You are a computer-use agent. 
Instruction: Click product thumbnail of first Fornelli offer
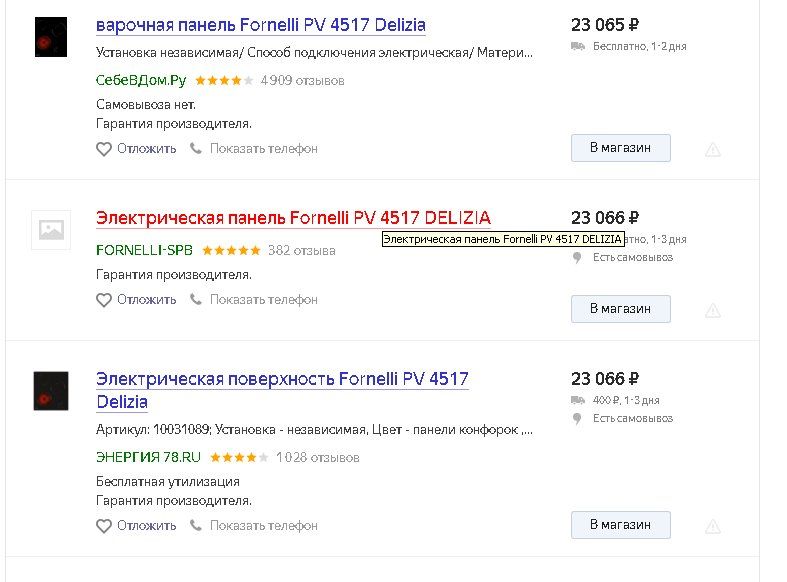click(x=51, y=37)
